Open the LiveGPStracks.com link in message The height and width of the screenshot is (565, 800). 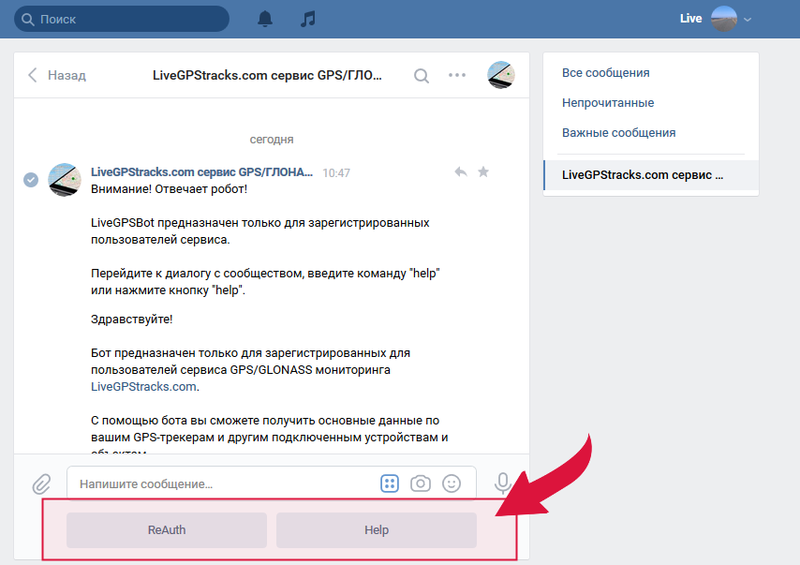(x=144, y=387)
